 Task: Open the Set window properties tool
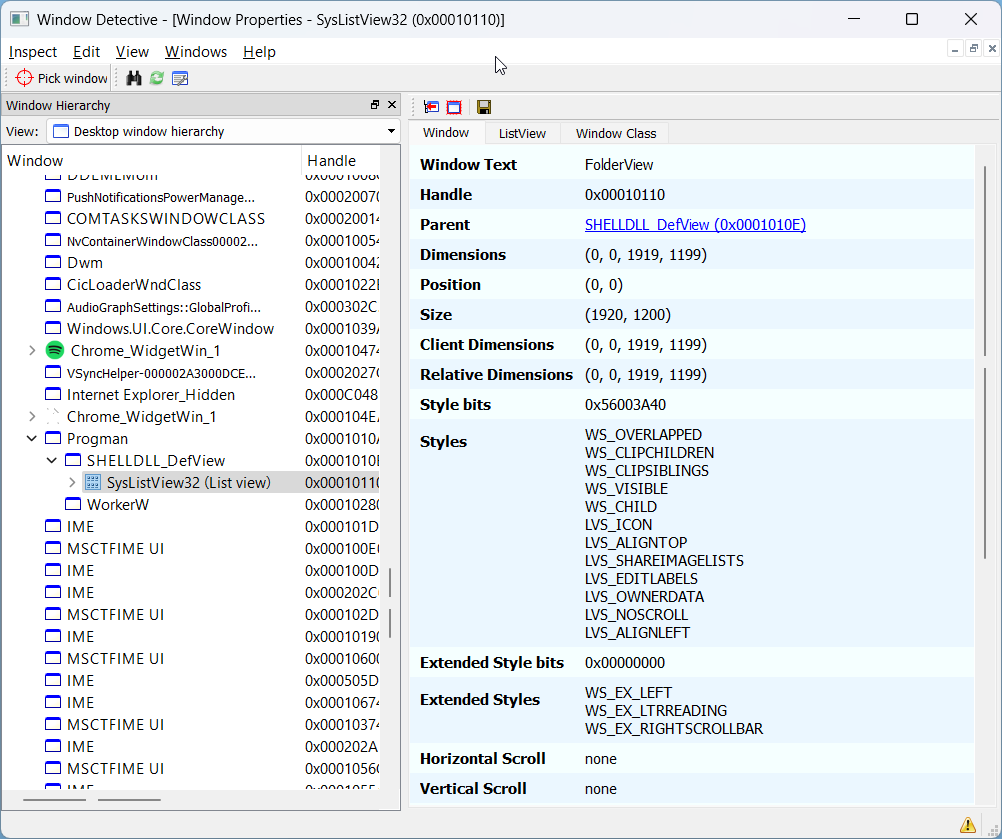pos(180,78)
